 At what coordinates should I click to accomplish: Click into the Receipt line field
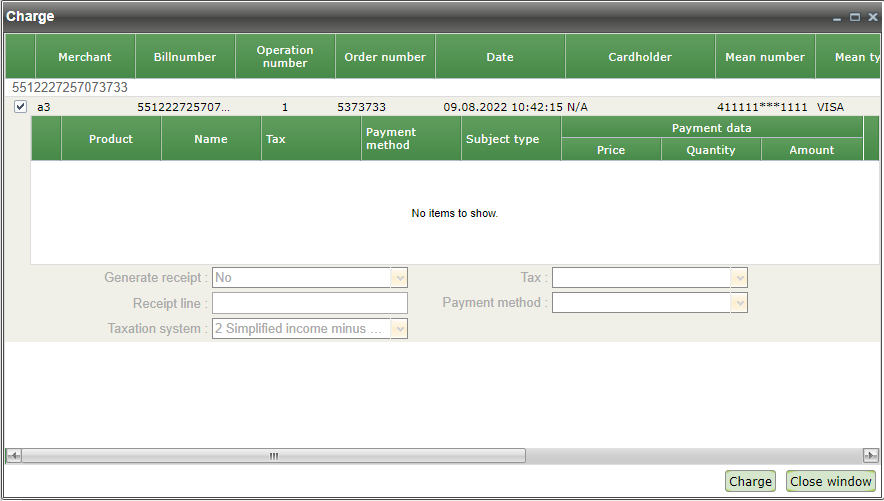(310, 303)
